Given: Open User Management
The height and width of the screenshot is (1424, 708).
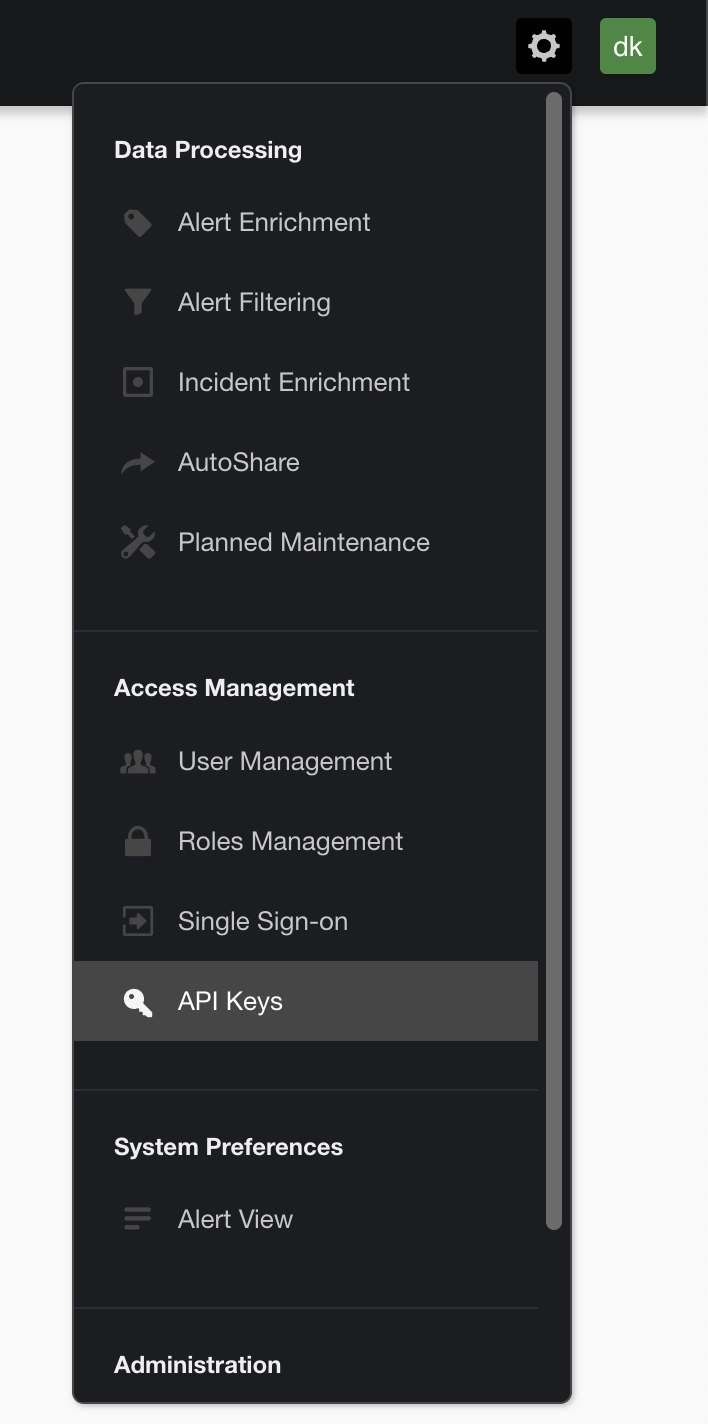Looking at the screenshot, I should [285, 761].
